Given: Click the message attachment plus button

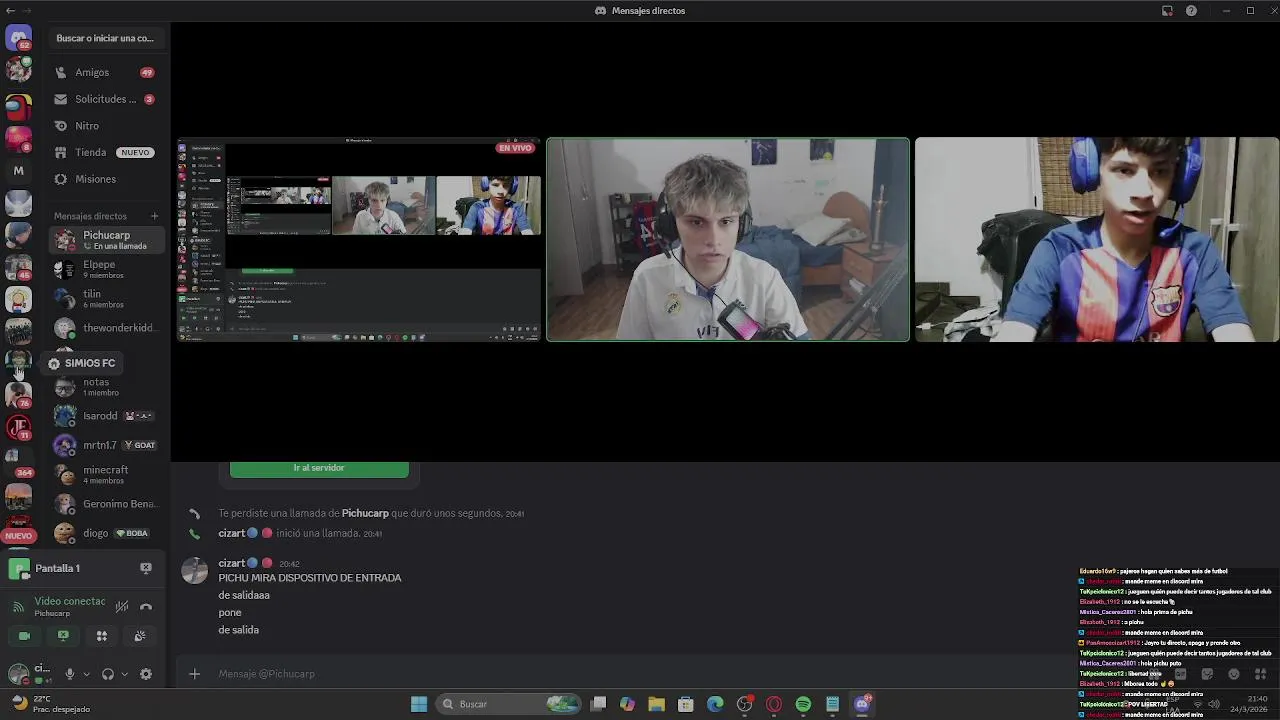Looking at the screenshot, I should point(195,674).
